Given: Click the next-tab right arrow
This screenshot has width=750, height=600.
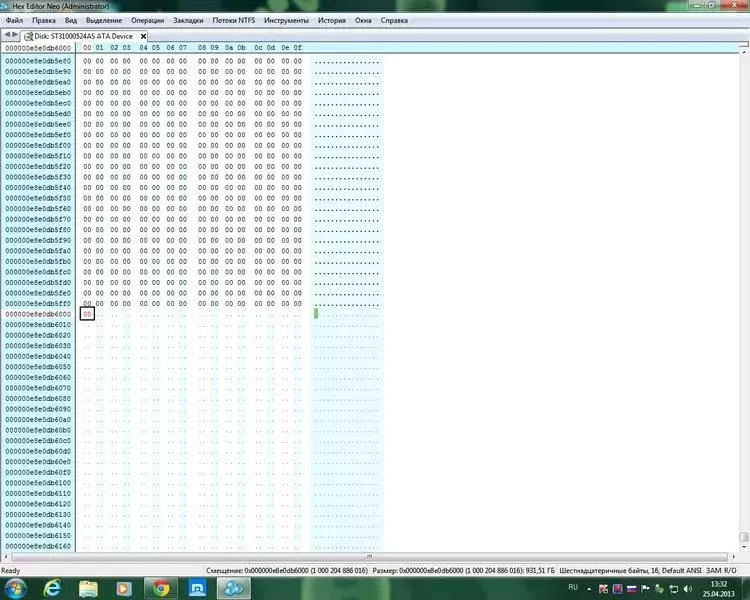Looking at the screenshot, I should tap(15, 35).
